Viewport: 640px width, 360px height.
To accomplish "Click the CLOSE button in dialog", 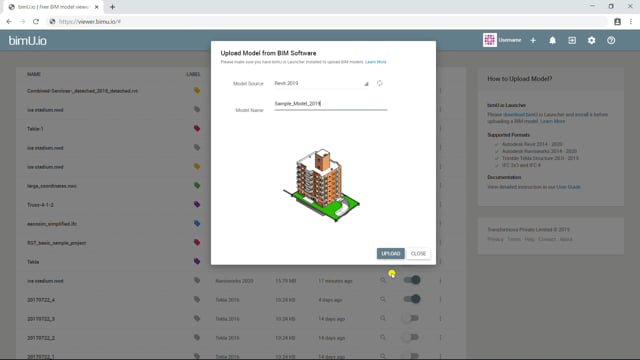I will [x=418, y=253].
